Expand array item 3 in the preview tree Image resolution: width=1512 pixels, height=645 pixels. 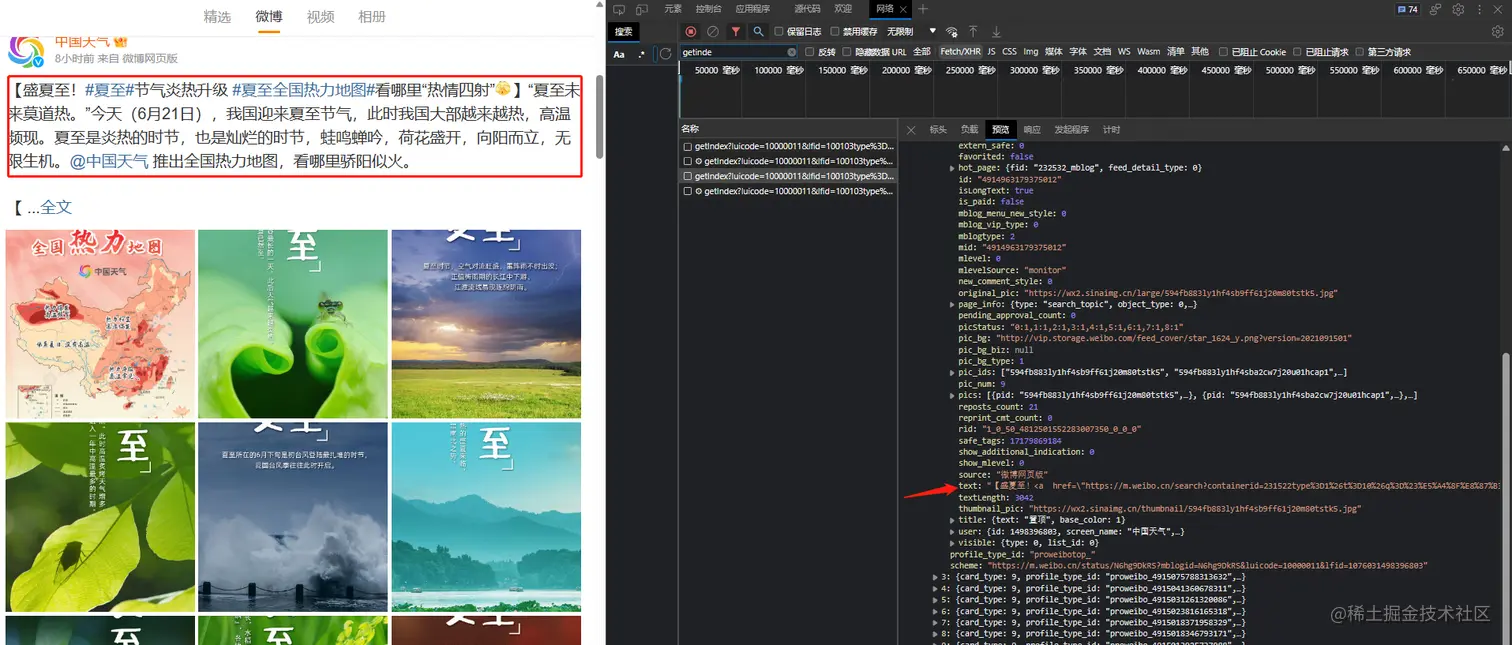tap(935, 577)
